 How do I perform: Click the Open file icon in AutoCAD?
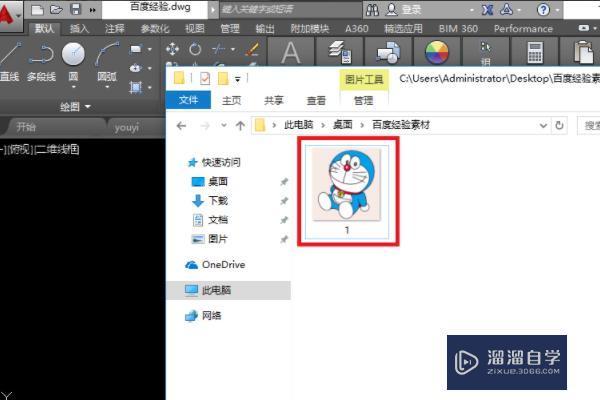[56, 10]
